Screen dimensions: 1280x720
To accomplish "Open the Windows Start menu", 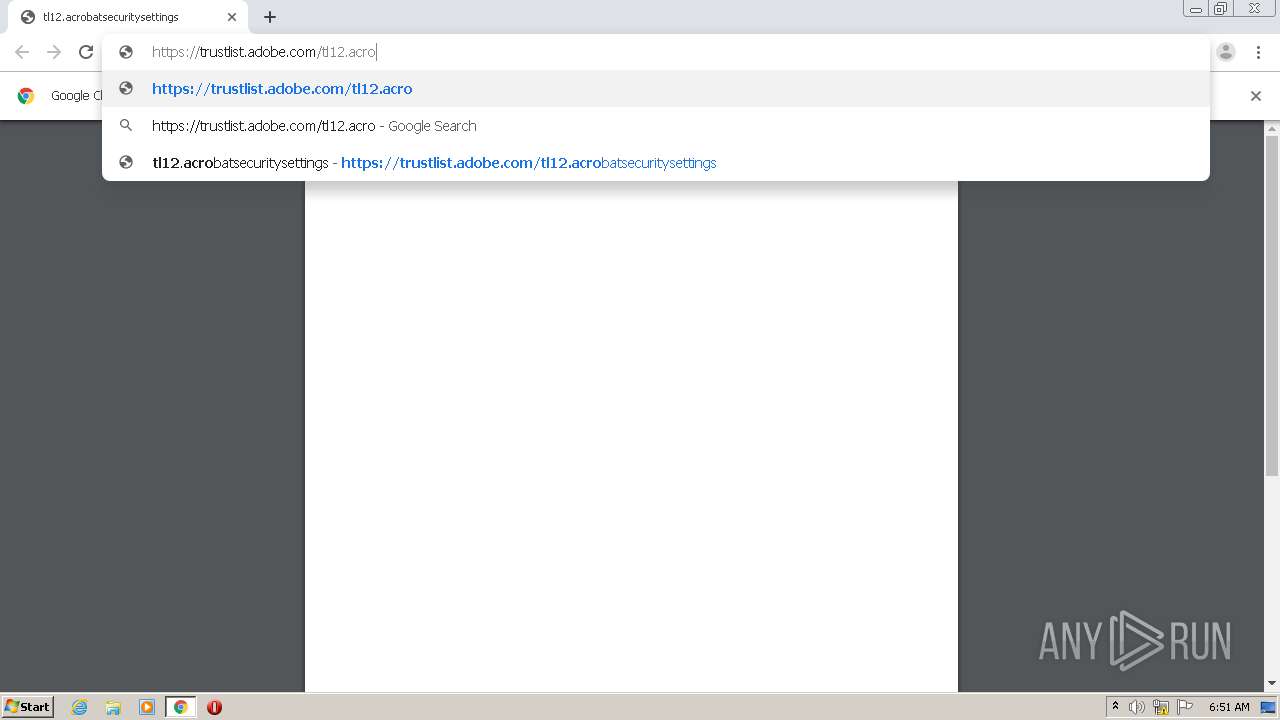I will [28, 706].
